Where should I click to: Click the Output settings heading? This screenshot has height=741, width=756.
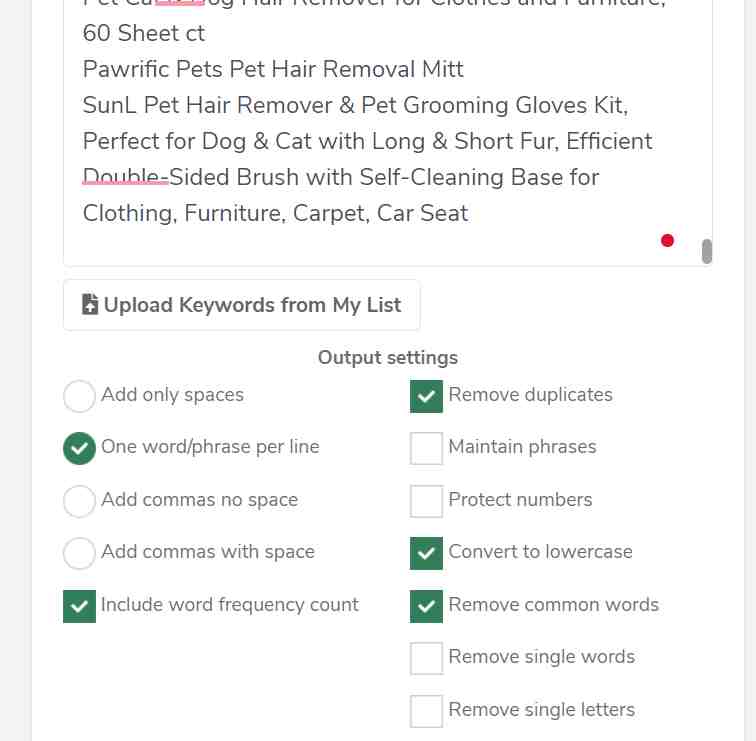click(x=388, y=358)
